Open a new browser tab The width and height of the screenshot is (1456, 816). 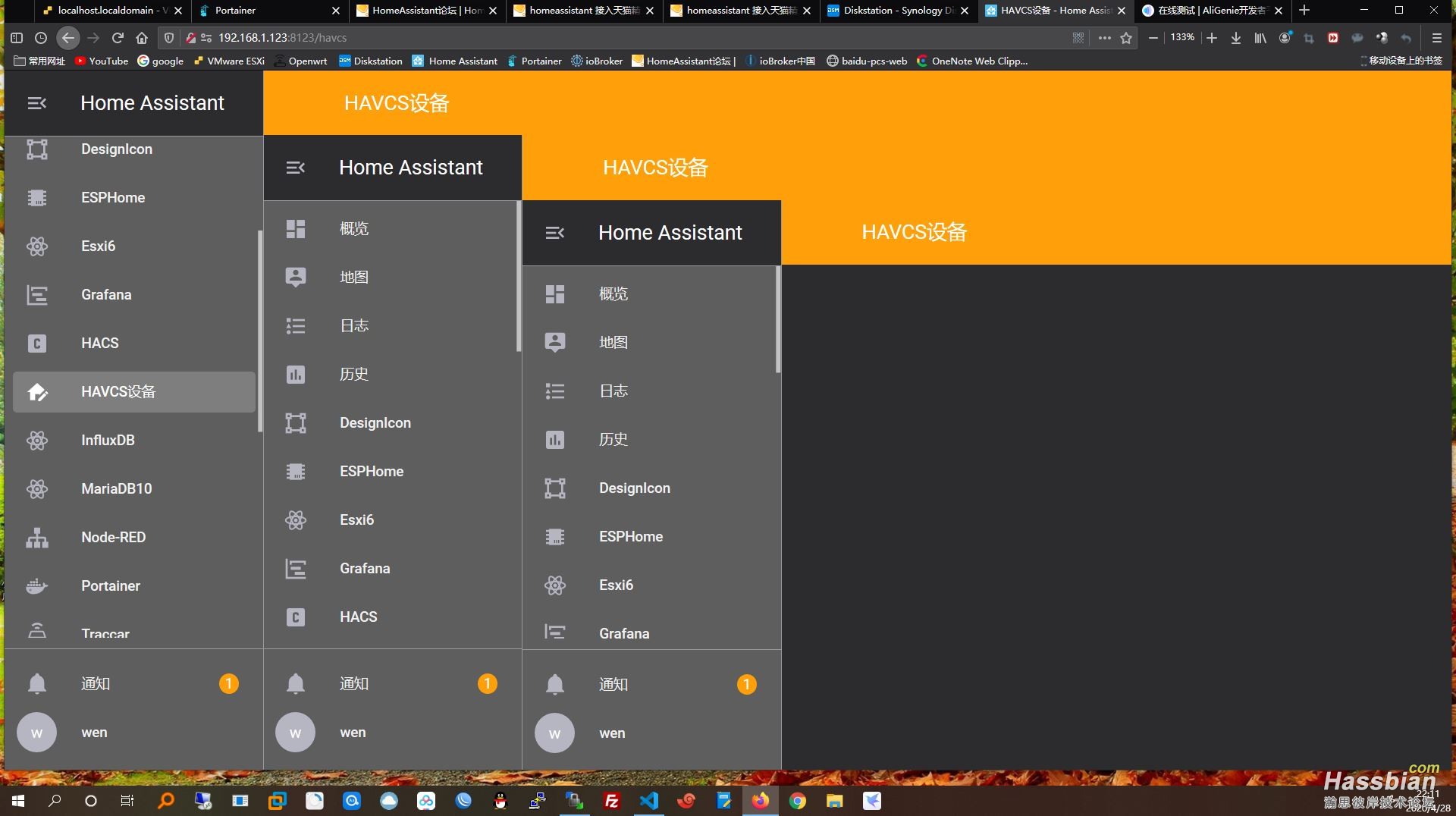click(x=1304, y=11)
